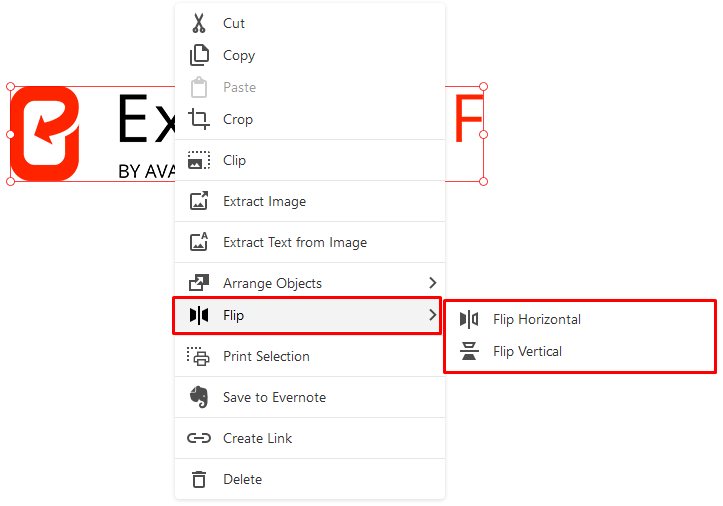This screenshot has height=506, width=723.
Task: Click the scissors Cut icon
Action: click(x=199, y=23)
